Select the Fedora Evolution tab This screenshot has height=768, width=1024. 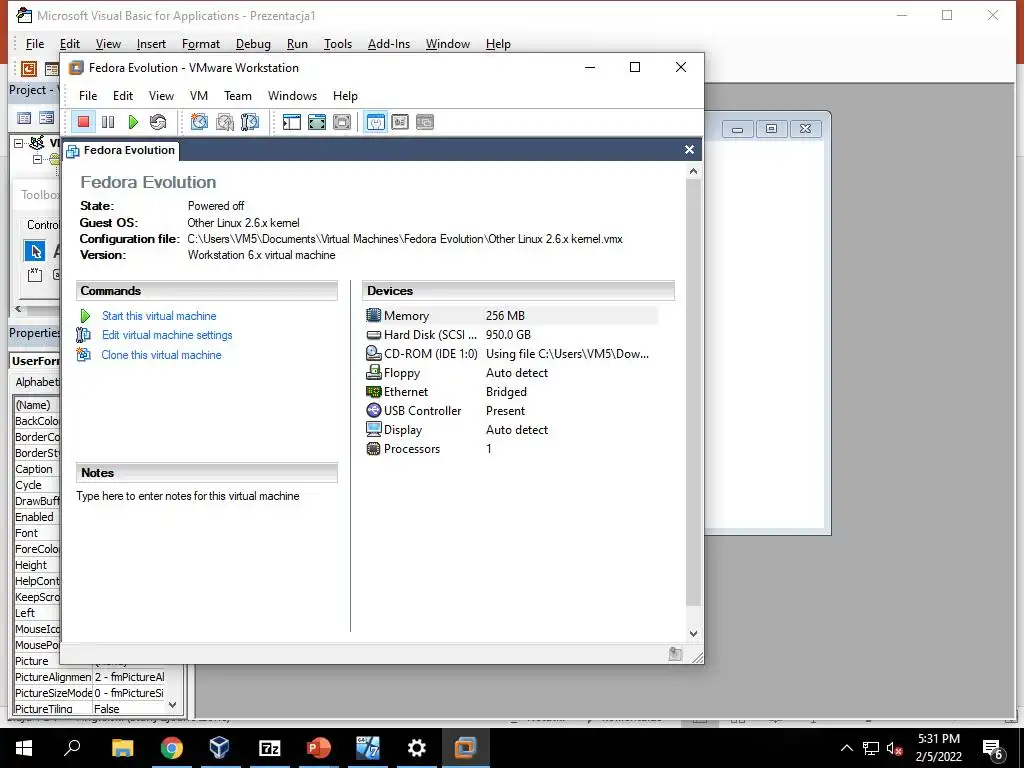121,150
